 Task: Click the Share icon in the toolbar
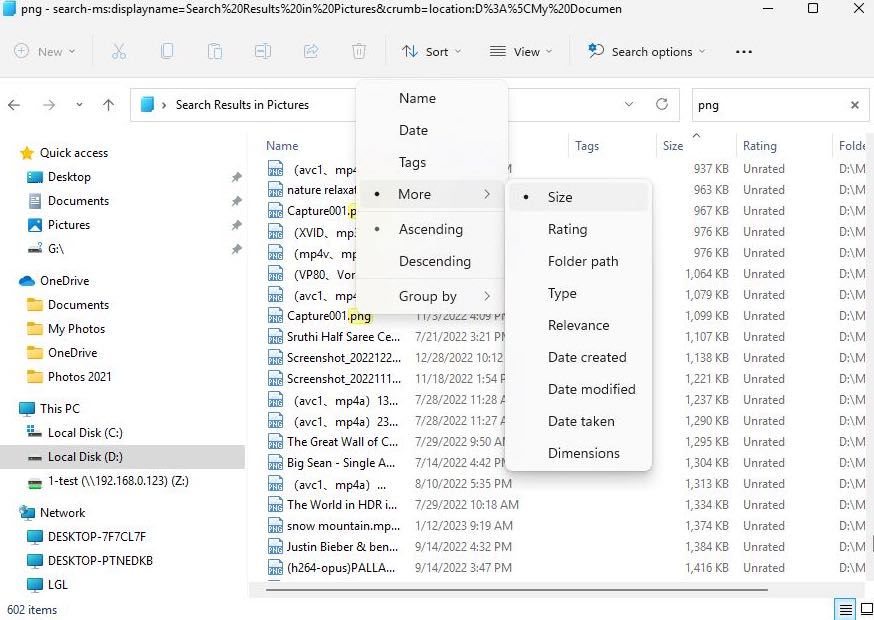coord(311,50)
